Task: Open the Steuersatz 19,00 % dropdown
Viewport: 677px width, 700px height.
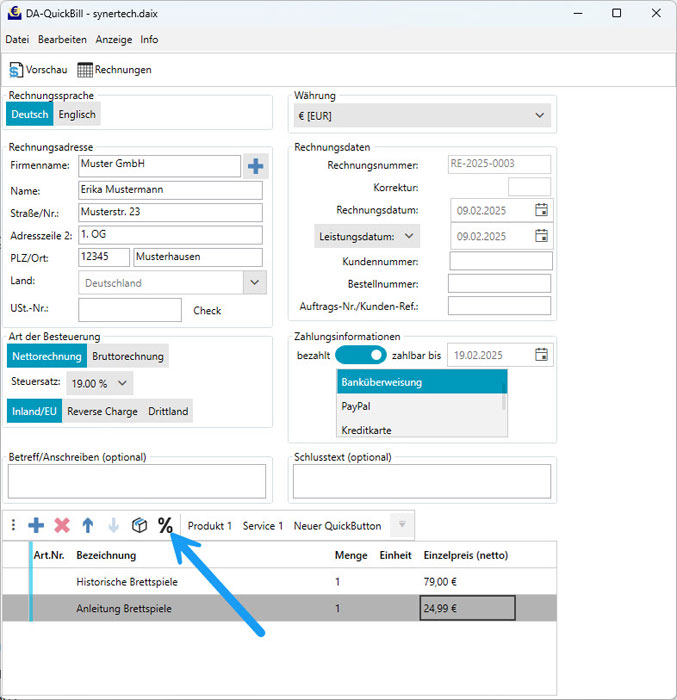Action: (x=99, y=383)
